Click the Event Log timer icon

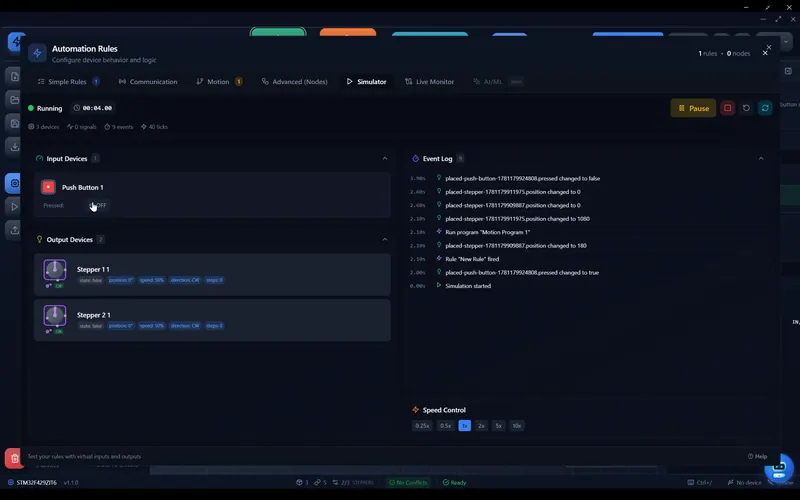[415, 159]
